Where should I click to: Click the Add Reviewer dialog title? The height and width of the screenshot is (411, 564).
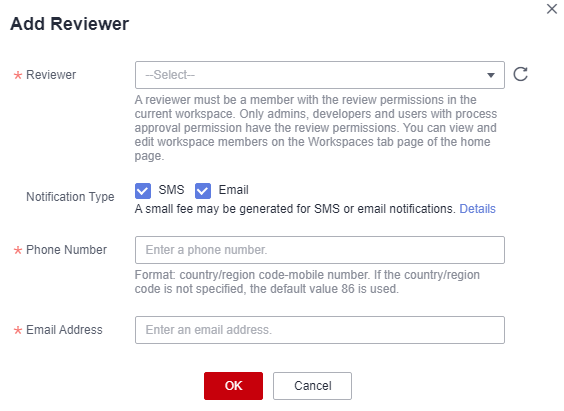pos(69,24)
